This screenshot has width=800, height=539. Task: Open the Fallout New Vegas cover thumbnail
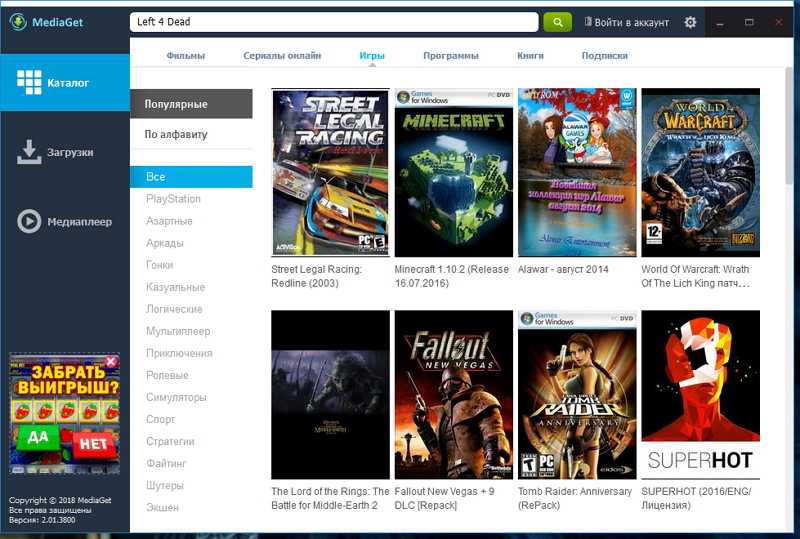tap(454, 395)
